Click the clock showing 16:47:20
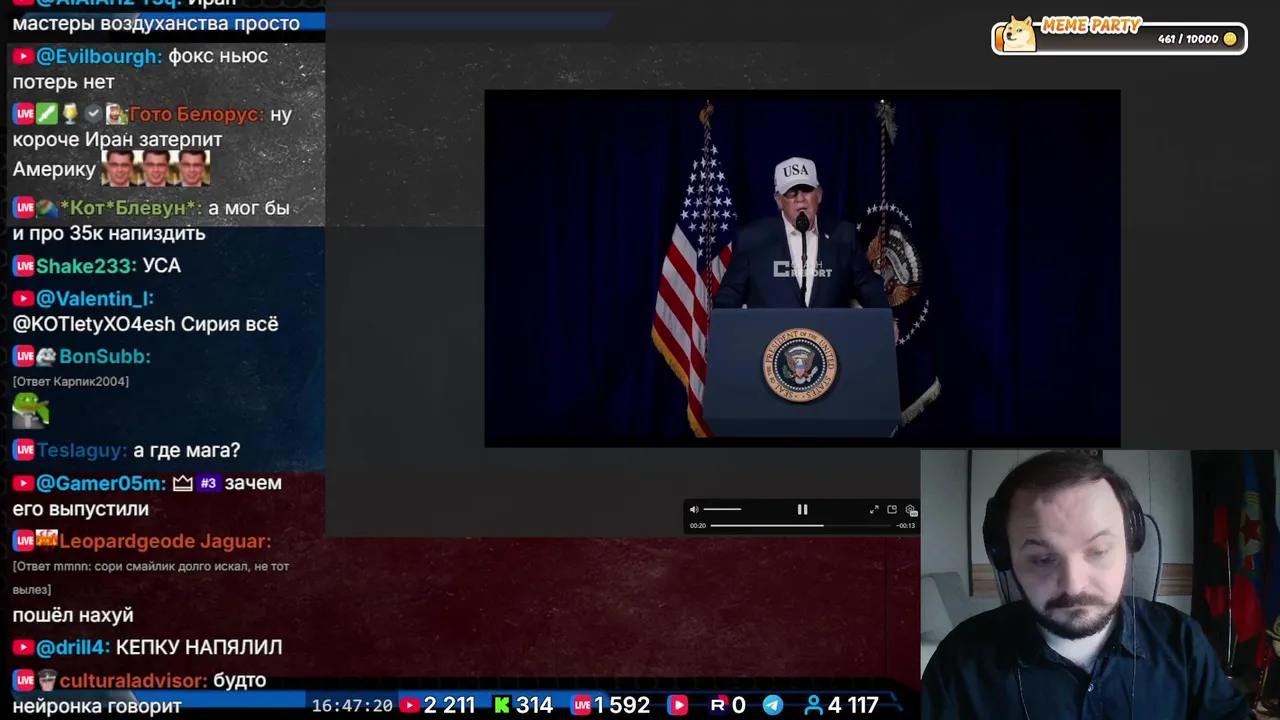 pos(352,705)
